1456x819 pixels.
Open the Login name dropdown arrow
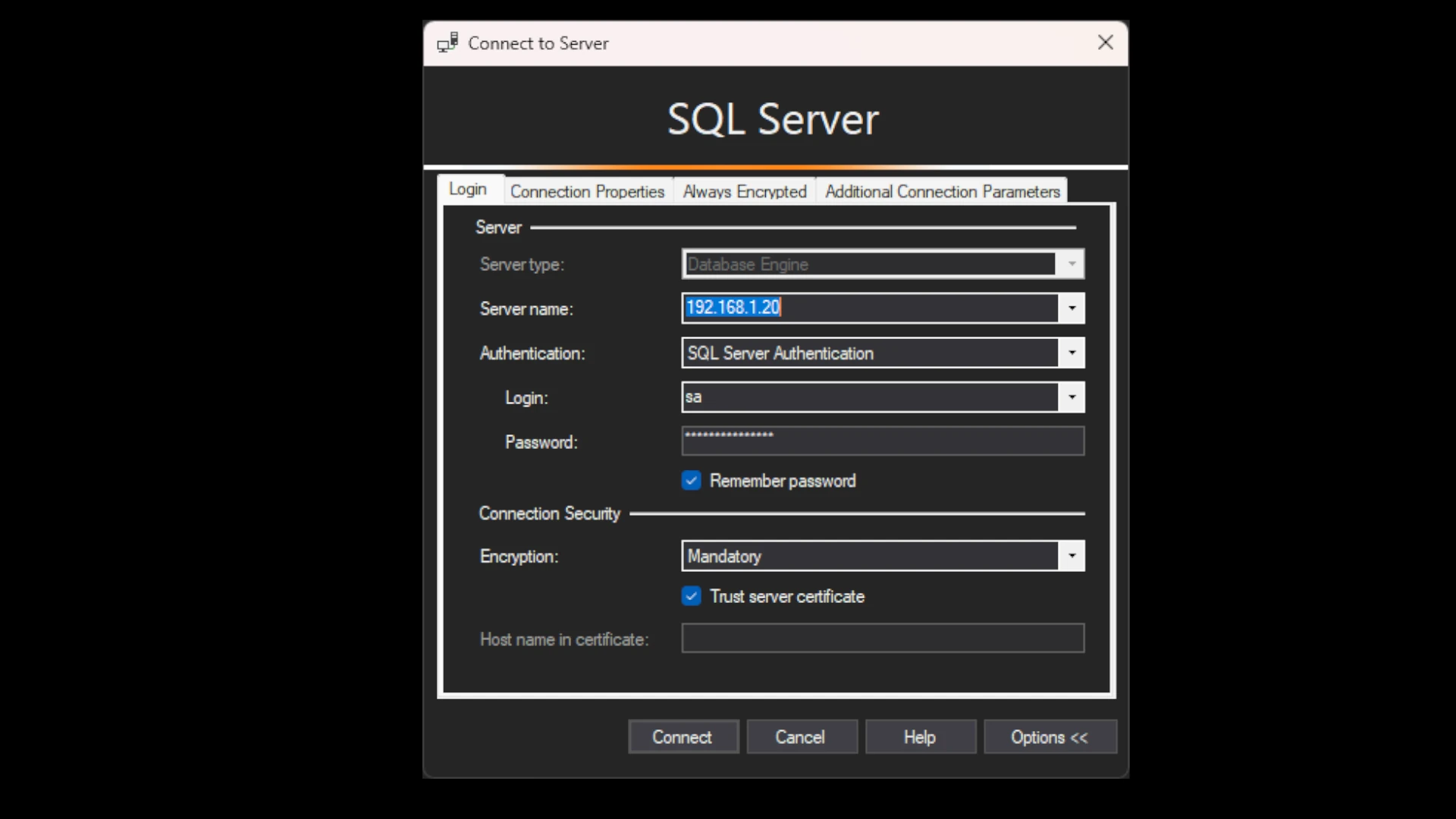(1072, 397)
